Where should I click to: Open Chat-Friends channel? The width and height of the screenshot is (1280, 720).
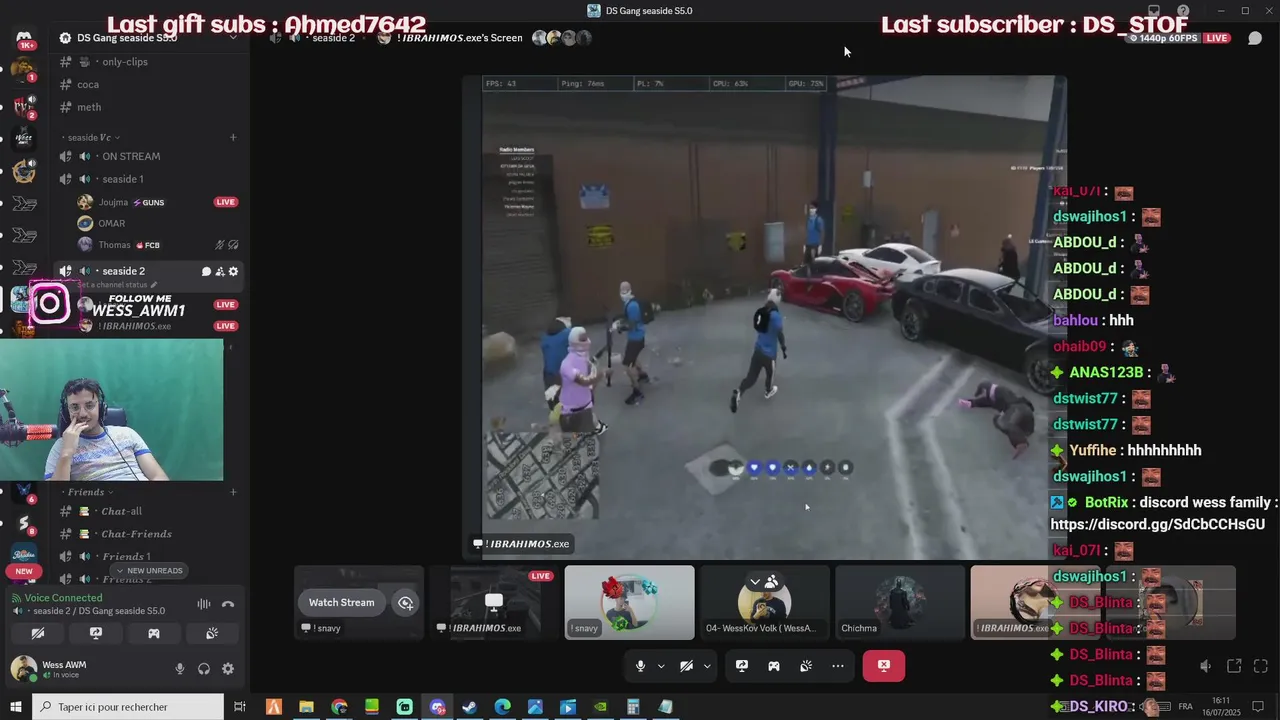click(x=150, y=534)
